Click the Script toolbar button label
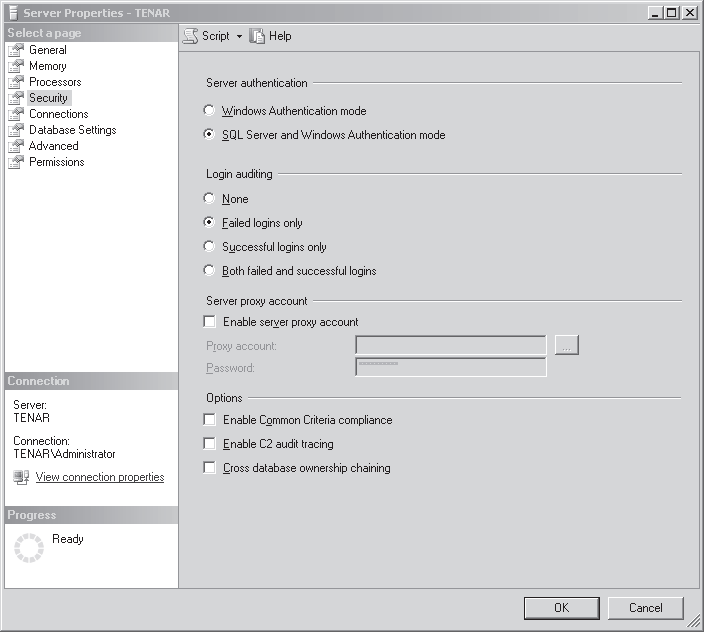This screenshot has width=704, height=632. point(216,36)
